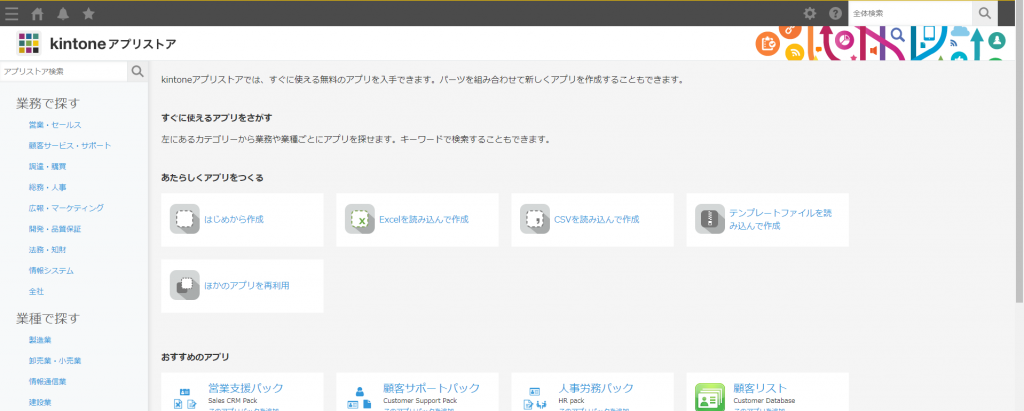Click the 営業支援パック icon

click(x=185, y=397)
